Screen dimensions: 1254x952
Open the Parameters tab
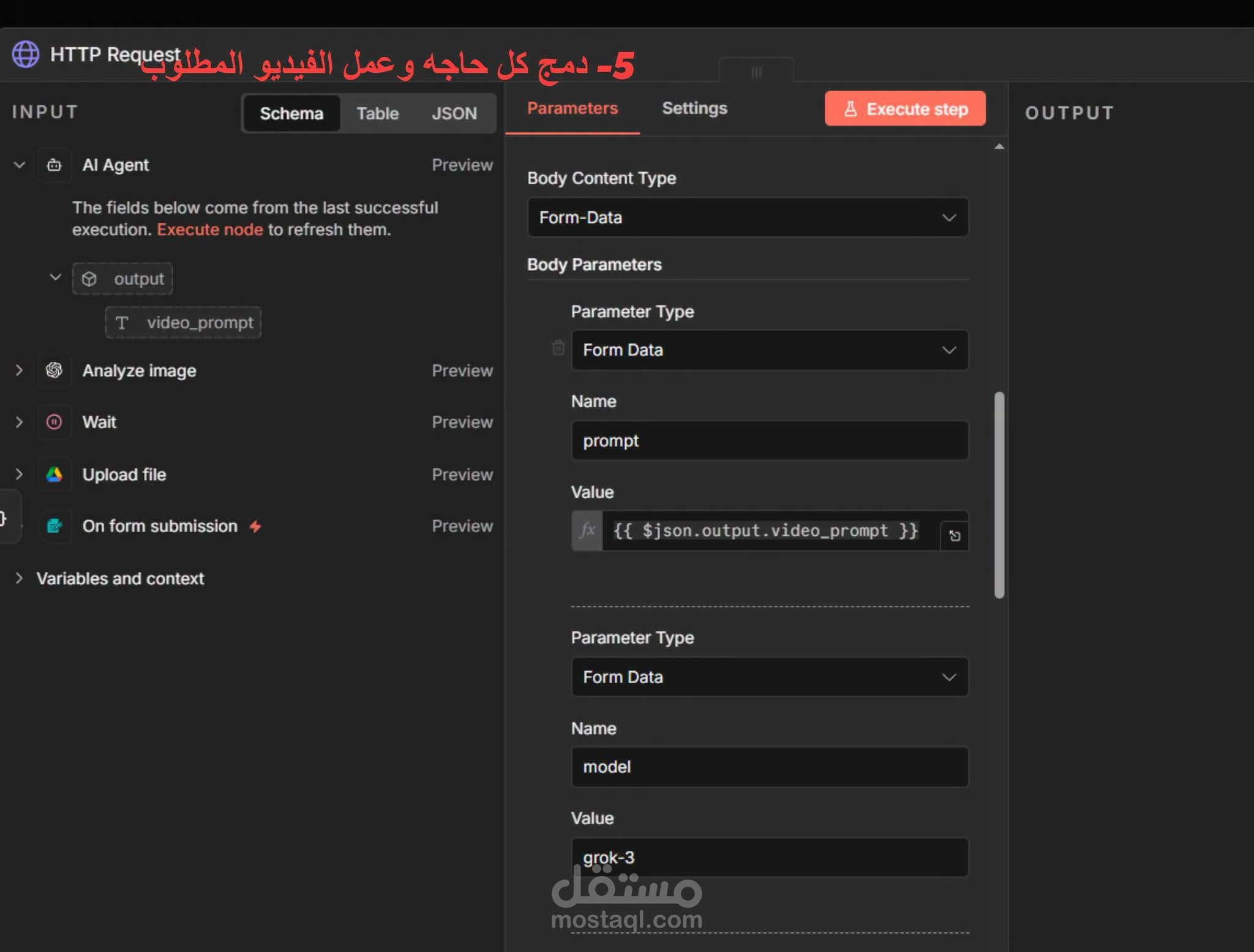(573, 108)
